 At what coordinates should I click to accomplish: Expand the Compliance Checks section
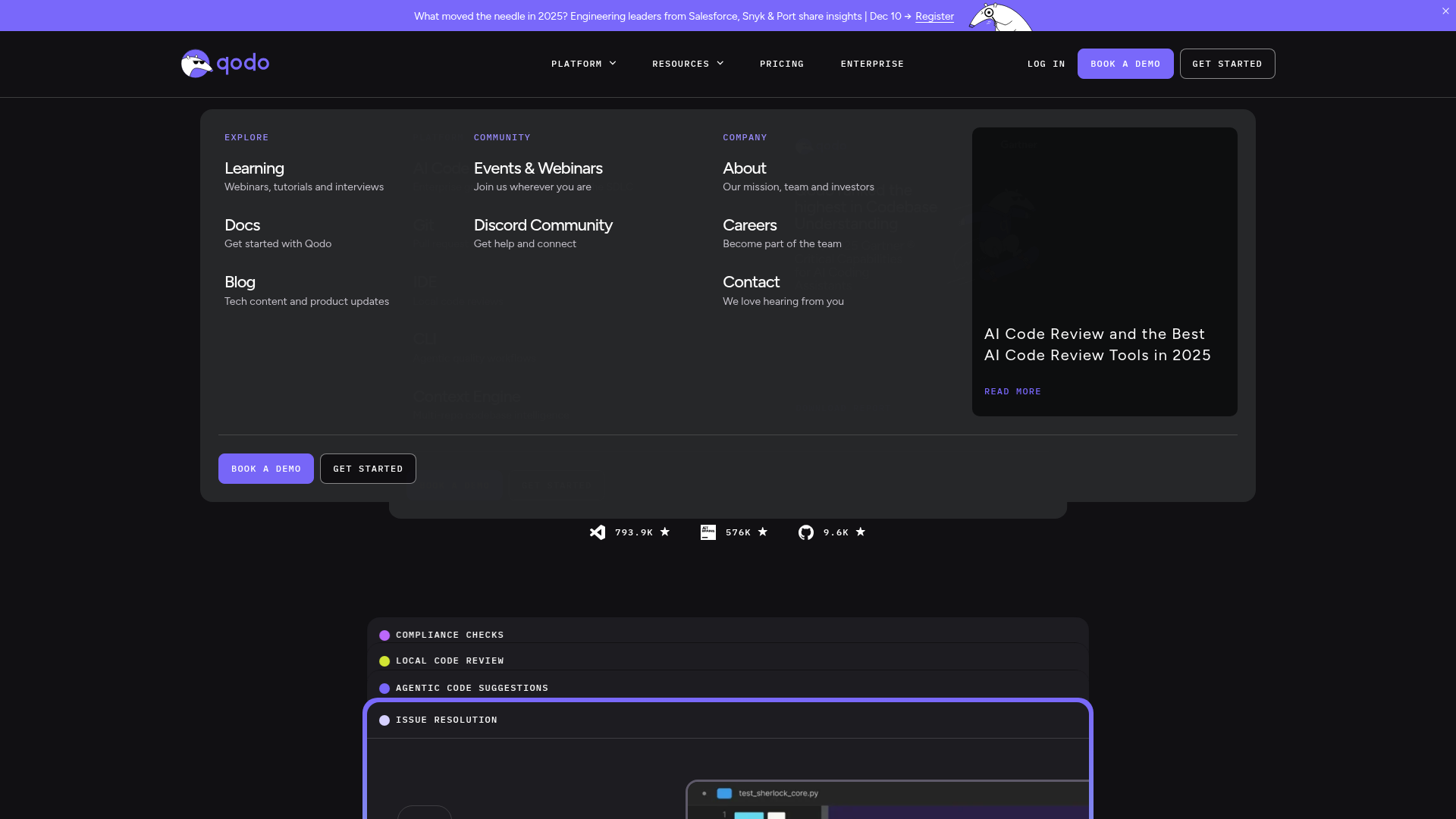click(x=450, y=635)
